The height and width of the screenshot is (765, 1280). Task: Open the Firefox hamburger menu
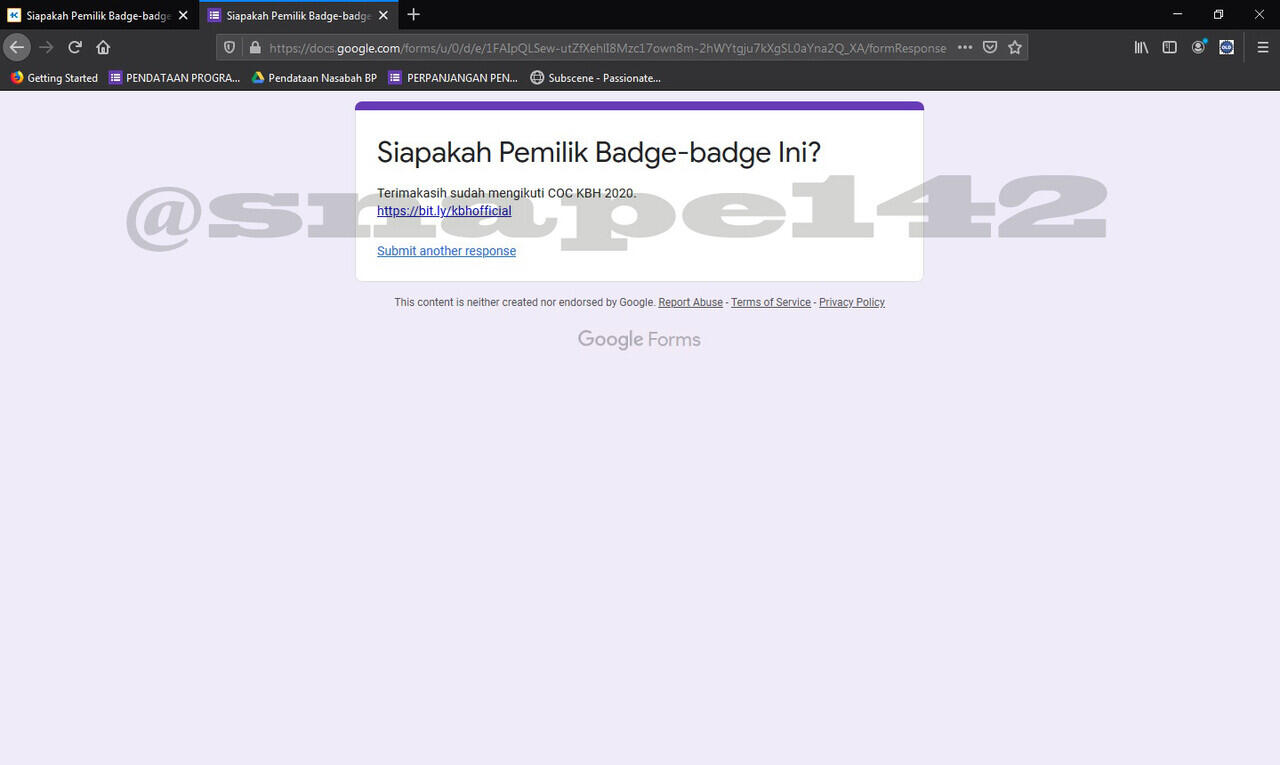pyautogui.click(x=1262, y=47)
